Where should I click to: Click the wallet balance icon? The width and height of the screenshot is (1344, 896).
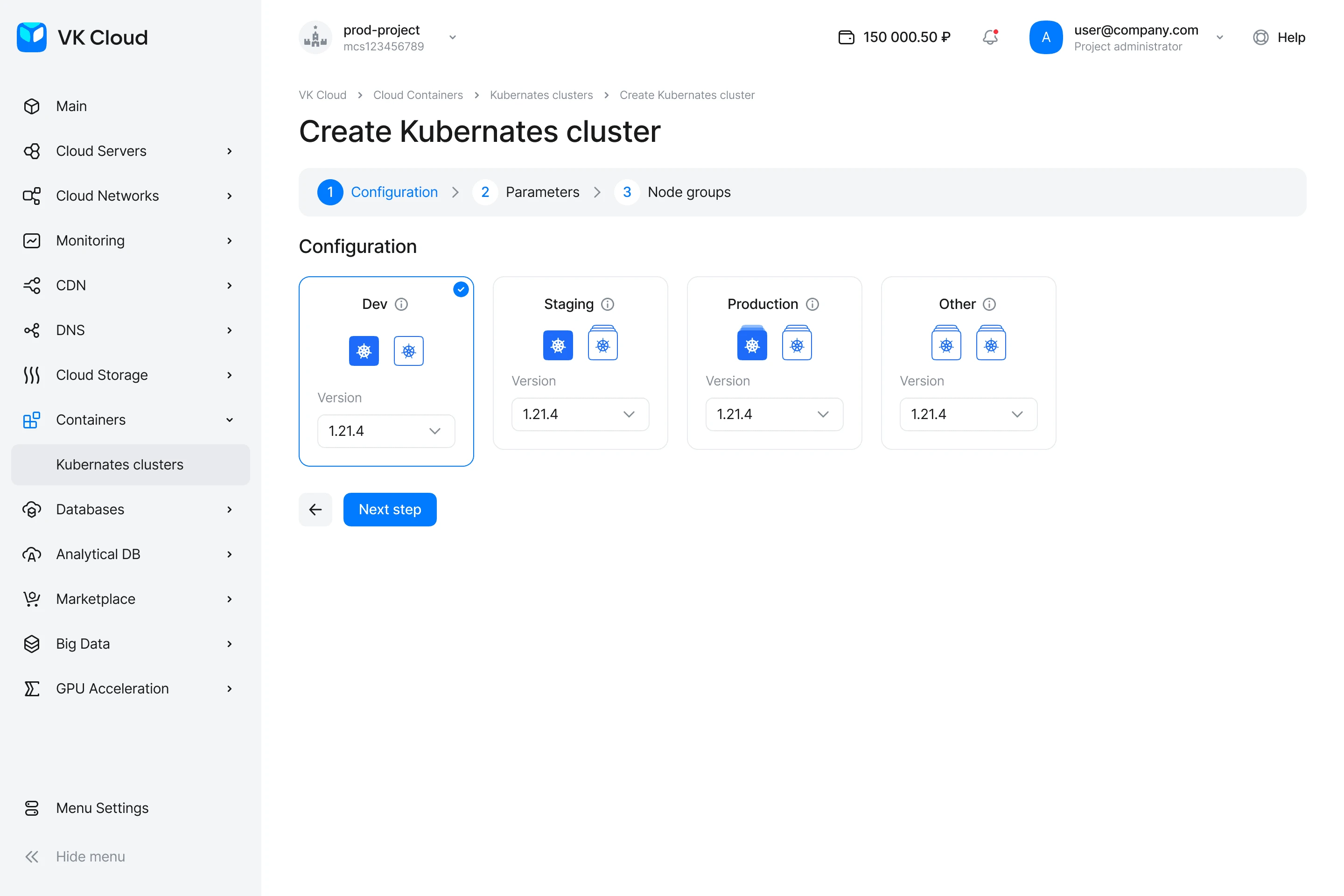click(846, 37)
